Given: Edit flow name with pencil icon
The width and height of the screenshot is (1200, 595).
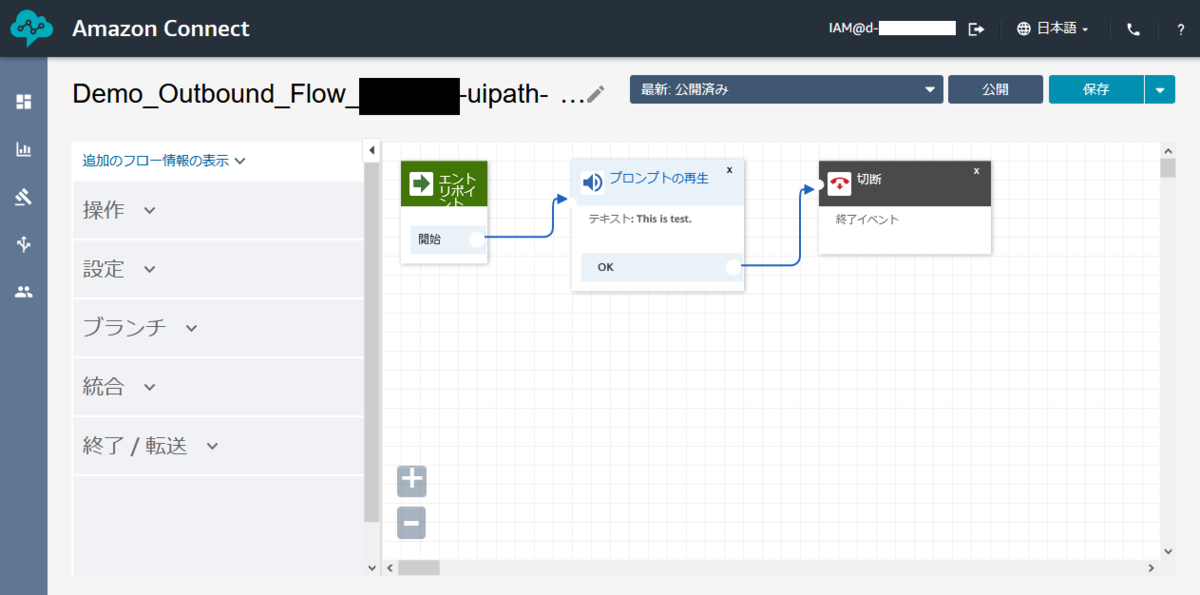Looking at the screenshot, I should point(596,94).
